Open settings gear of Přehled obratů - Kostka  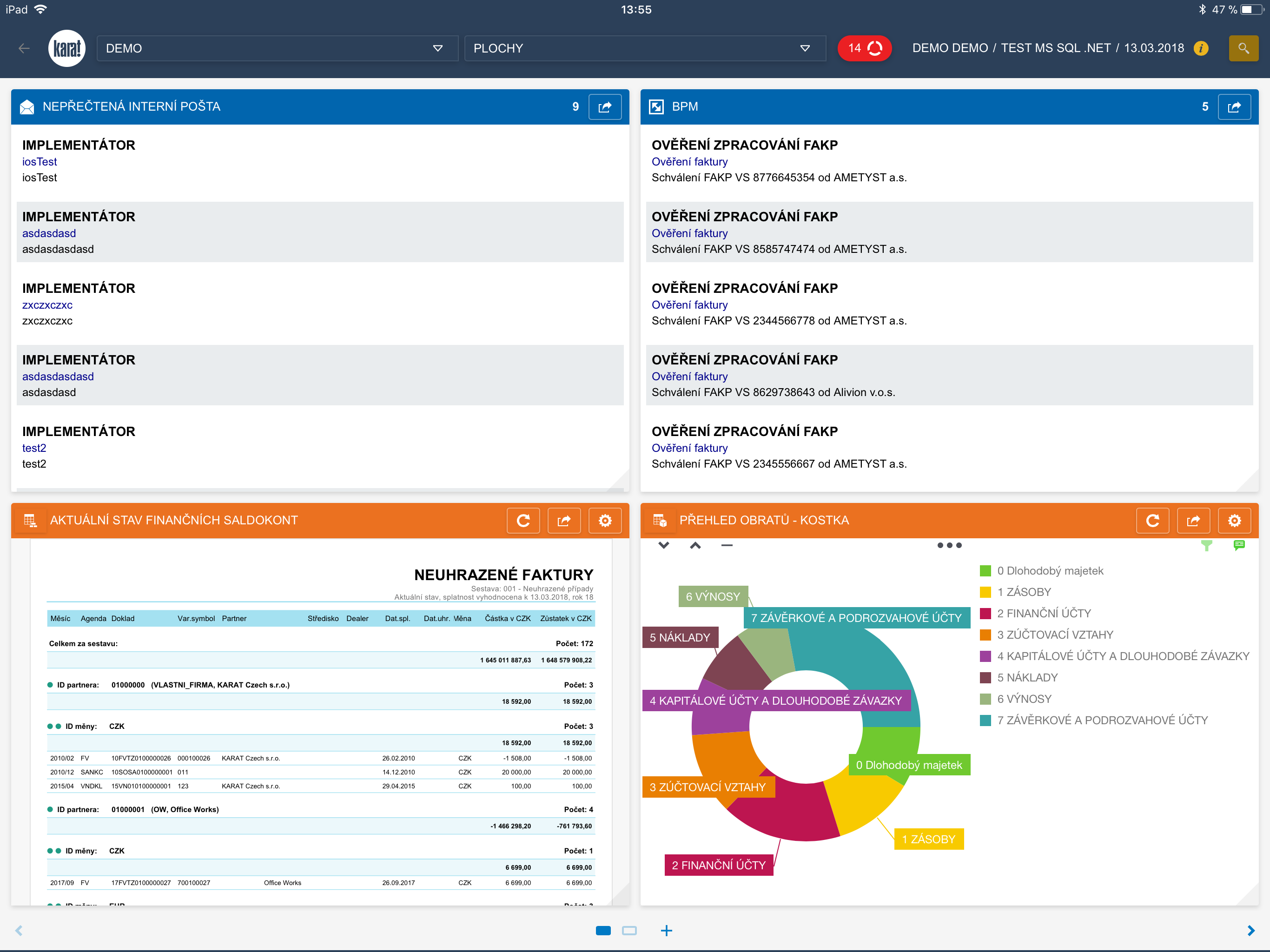(1234, 521)
